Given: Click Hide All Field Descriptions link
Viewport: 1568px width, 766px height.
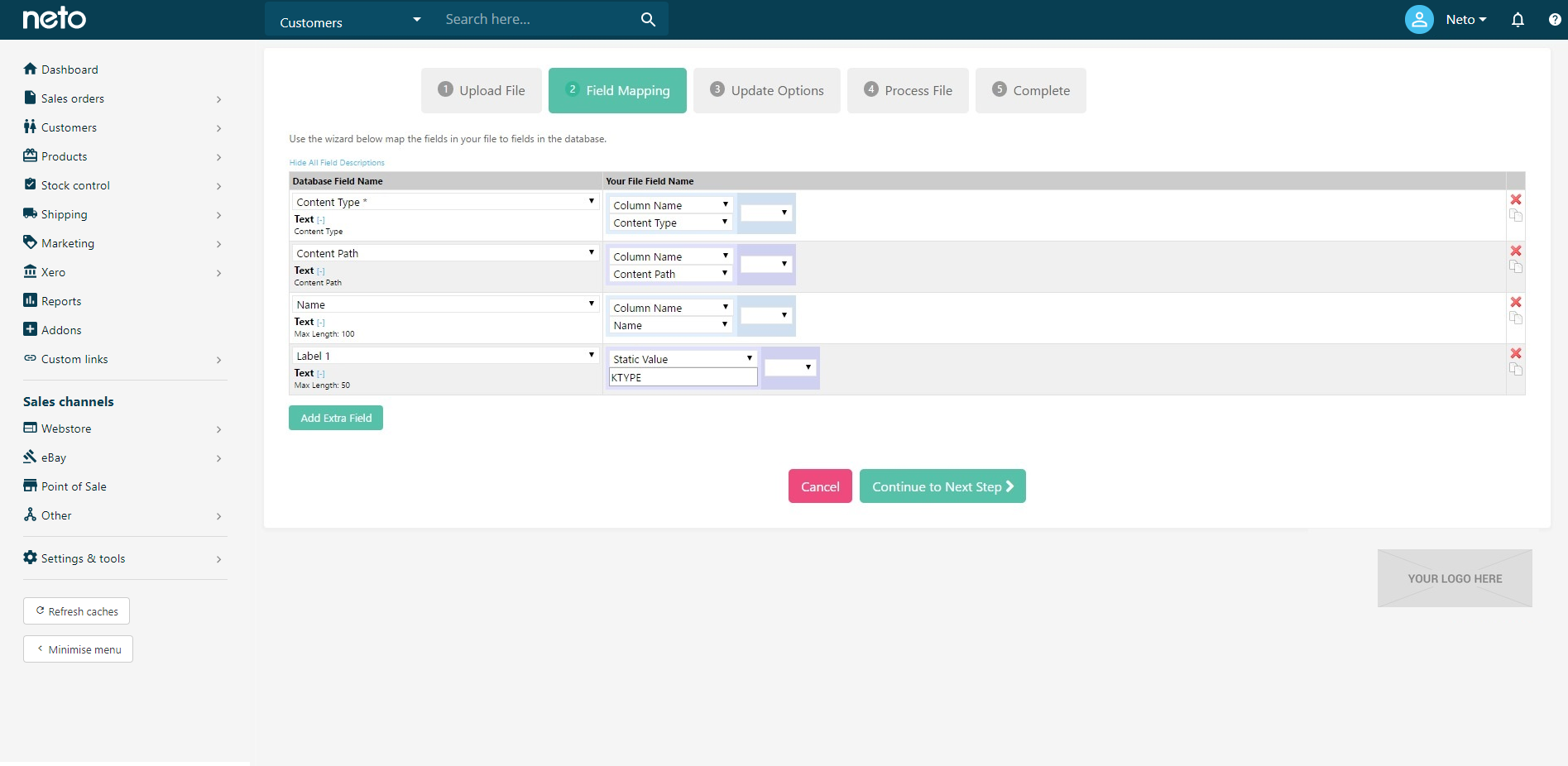Looking at the screenshot, I should pos(337,163).
